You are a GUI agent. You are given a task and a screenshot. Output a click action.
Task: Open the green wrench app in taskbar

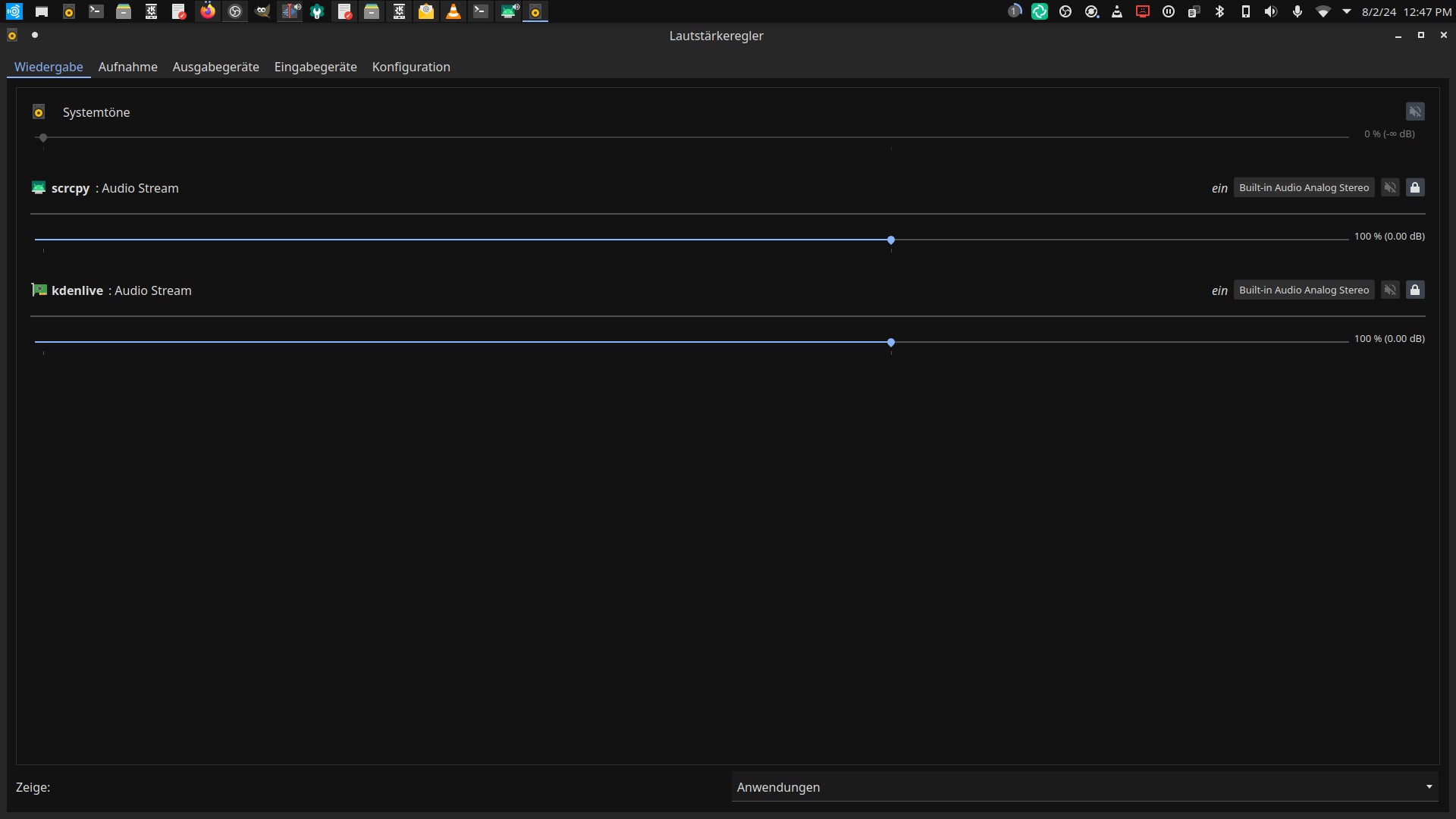[318, 11]
